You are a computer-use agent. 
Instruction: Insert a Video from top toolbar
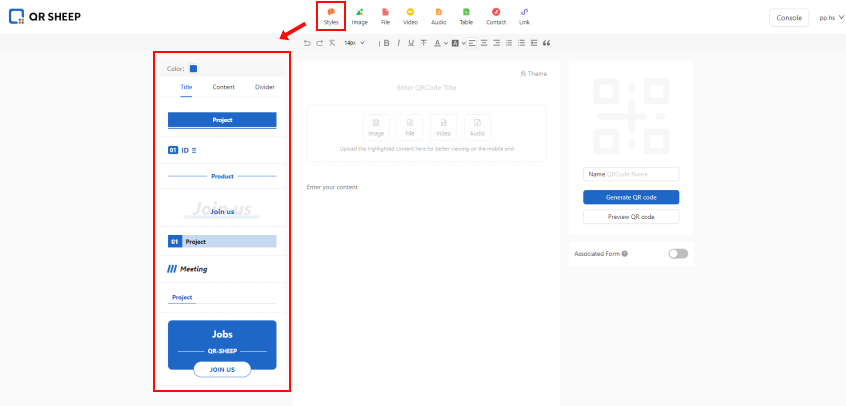410,16
